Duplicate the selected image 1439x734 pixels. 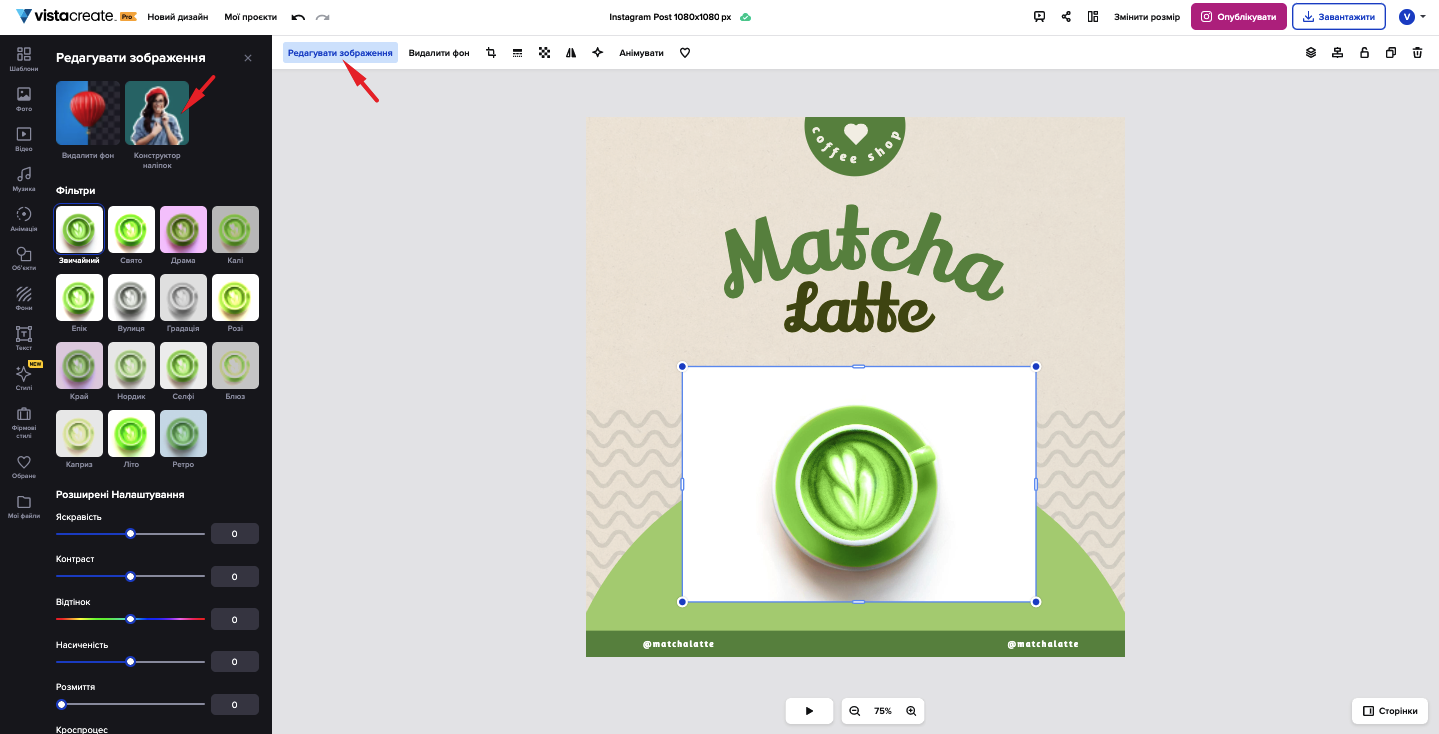click(x=1391, y=53)
